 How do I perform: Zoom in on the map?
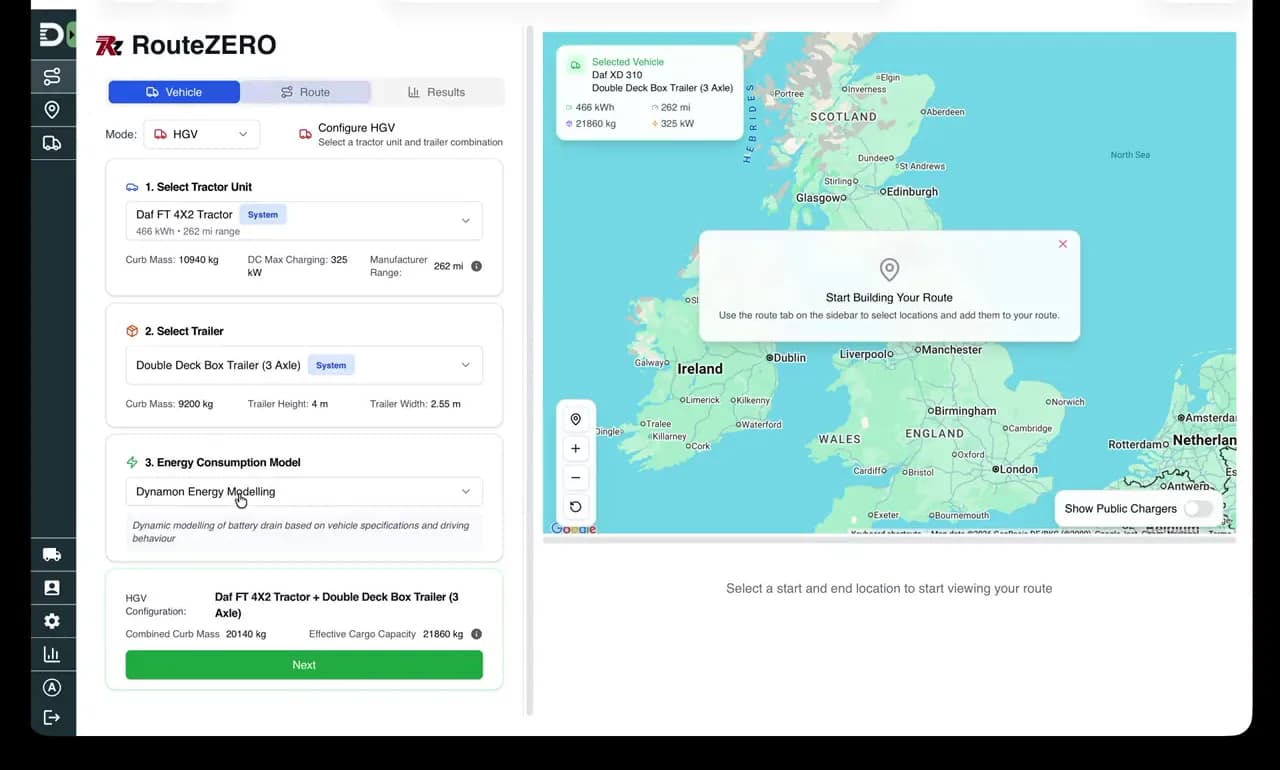click(x=575, y=449)
